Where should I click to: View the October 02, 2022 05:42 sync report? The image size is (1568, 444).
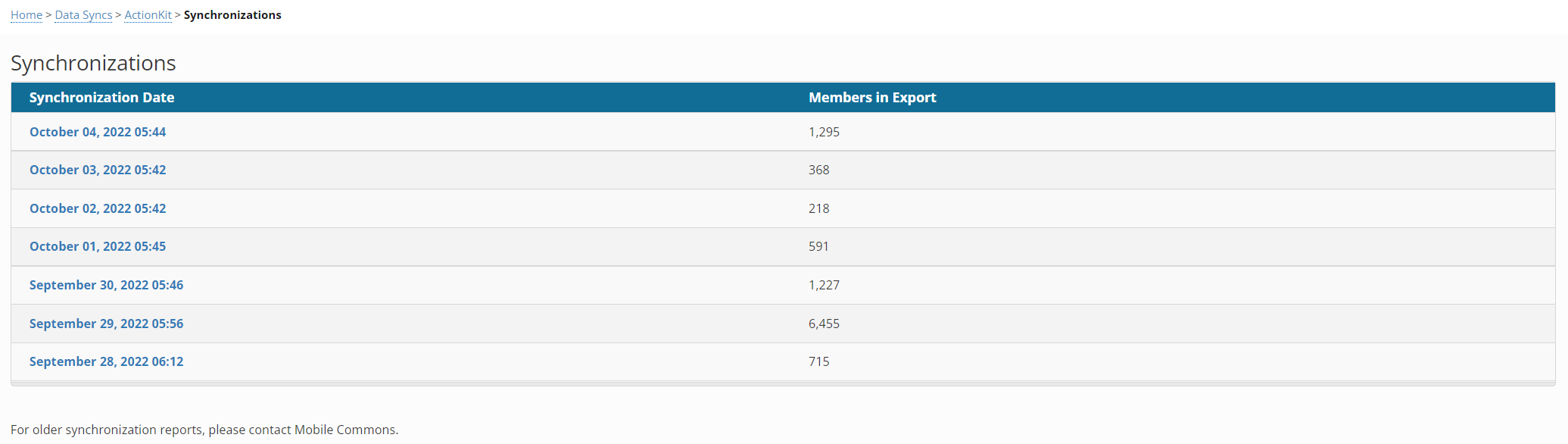[x=98, y=208]
